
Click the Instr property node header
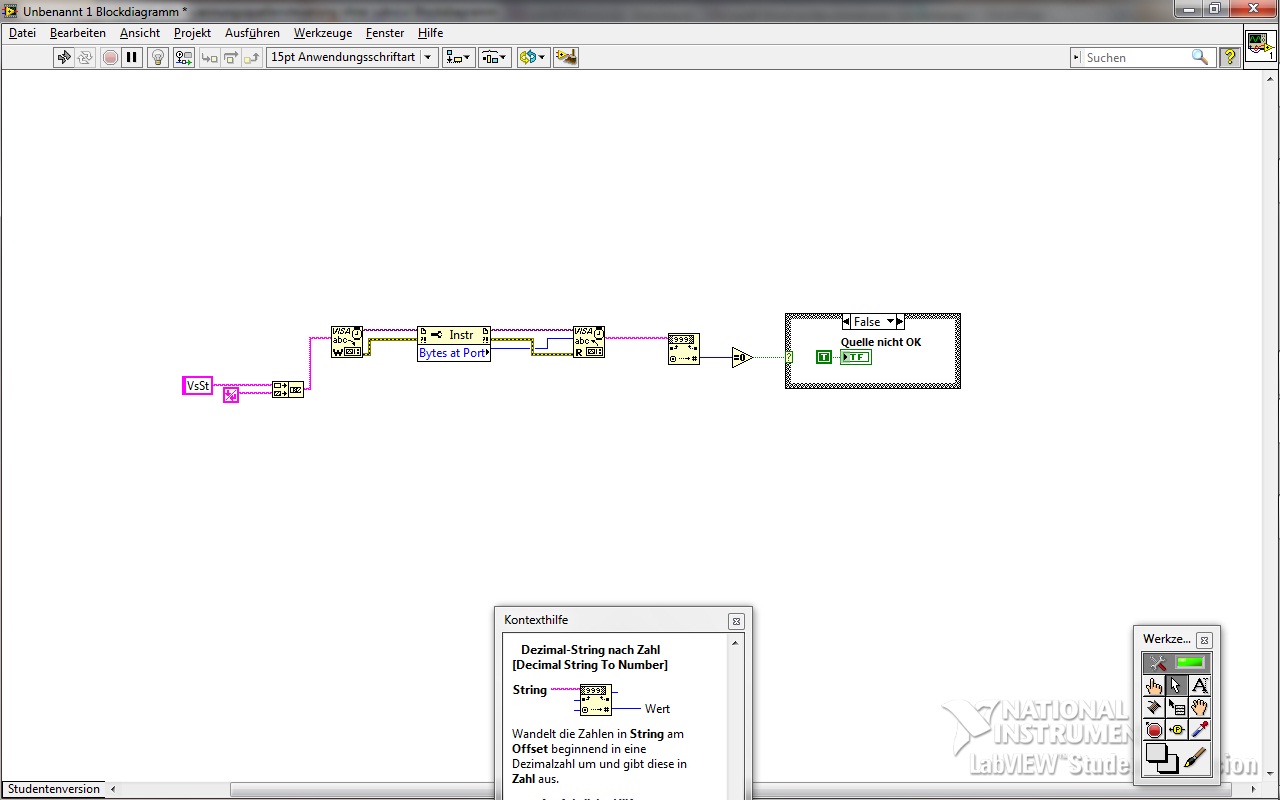(x=454, y=335)
